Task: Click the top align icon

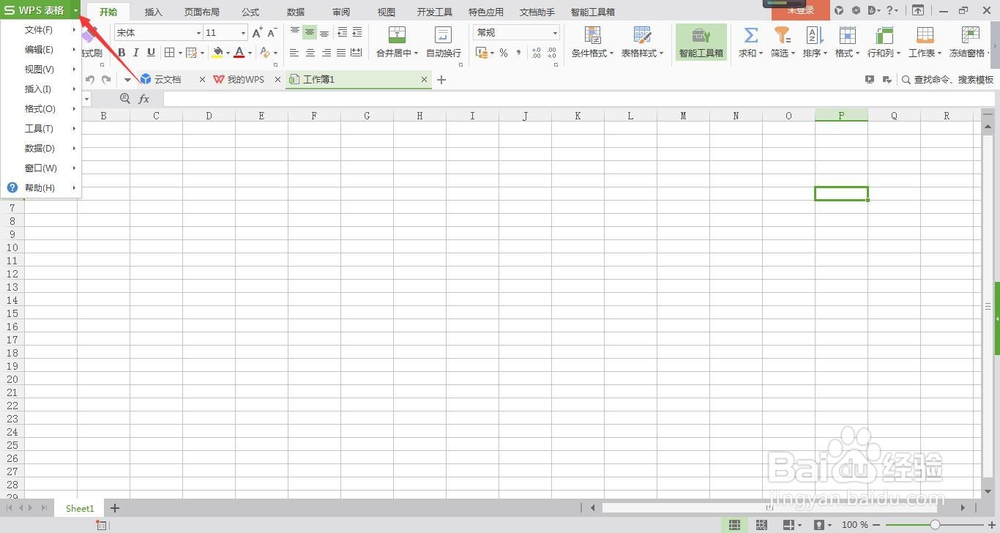Action: pyautogui.click(x=295, y=33)
